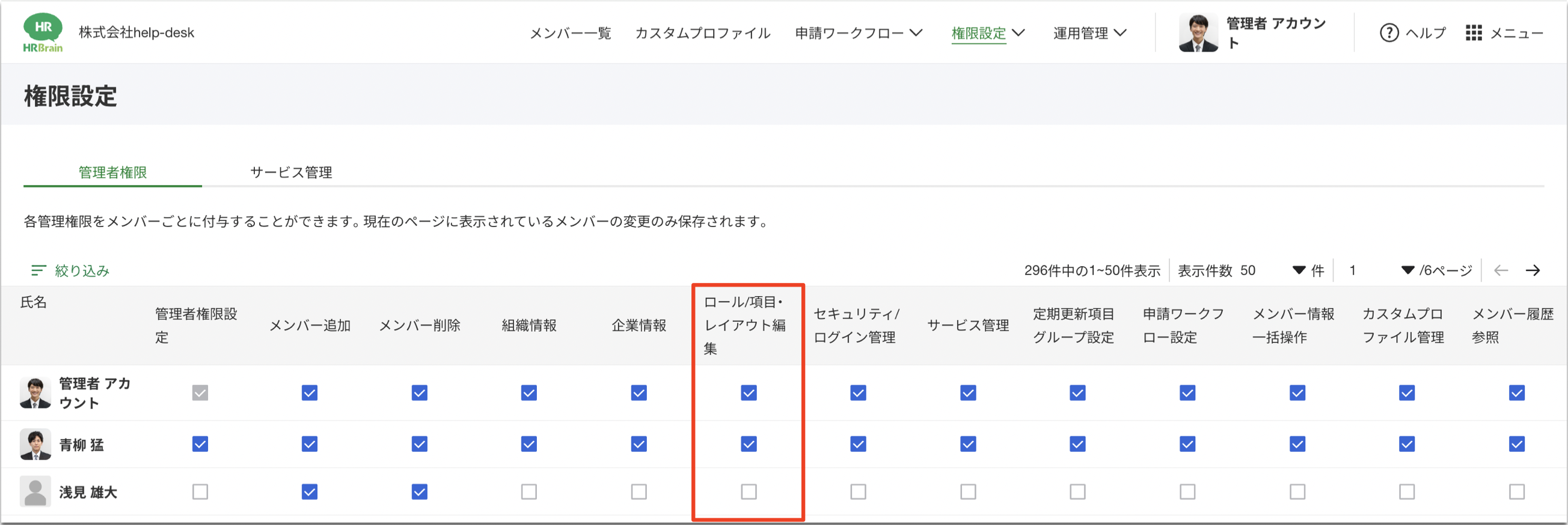This screenshot has width=1568, height=525.
Task: Switch to サービス管理 tab
Action: (291, 172)
